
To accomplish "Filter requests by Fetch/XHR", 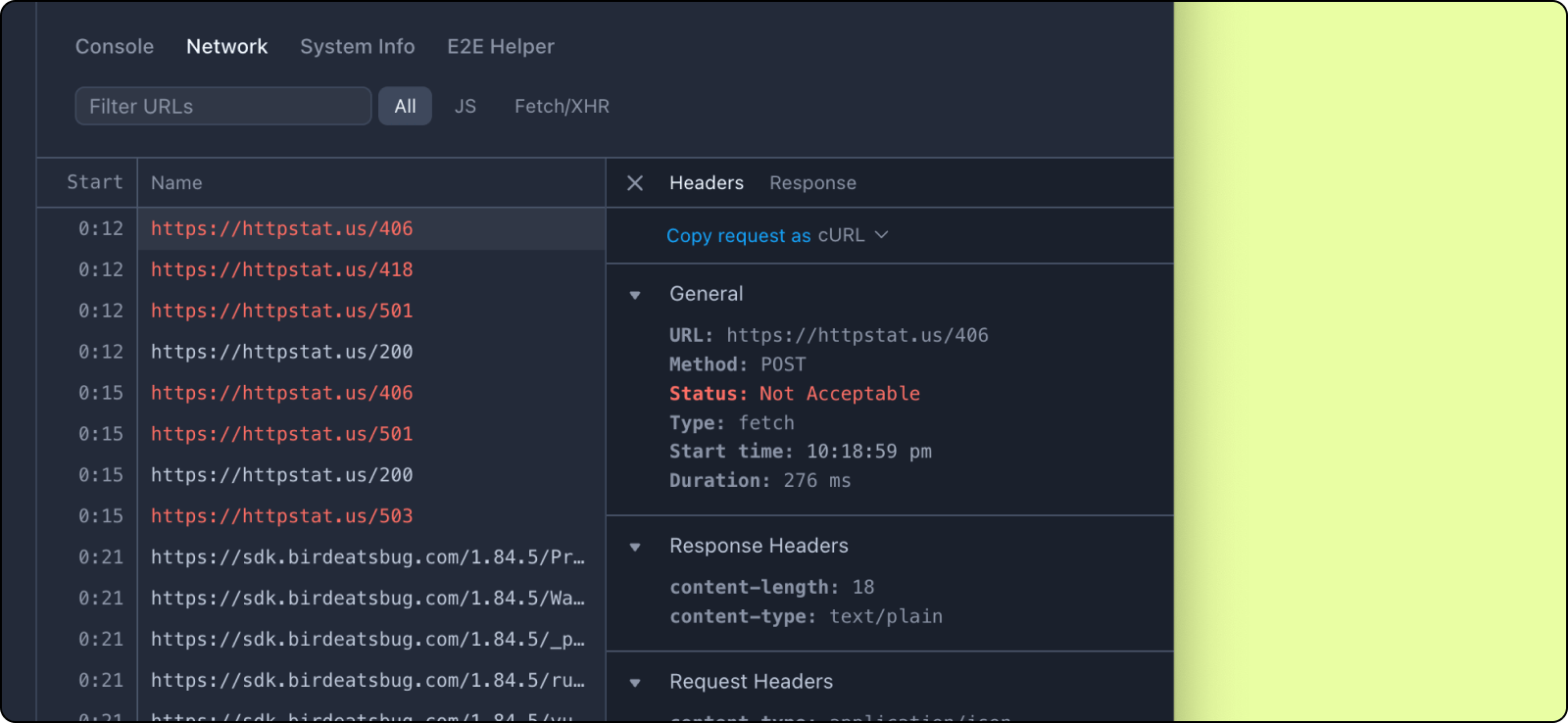I will click(562, 106).
